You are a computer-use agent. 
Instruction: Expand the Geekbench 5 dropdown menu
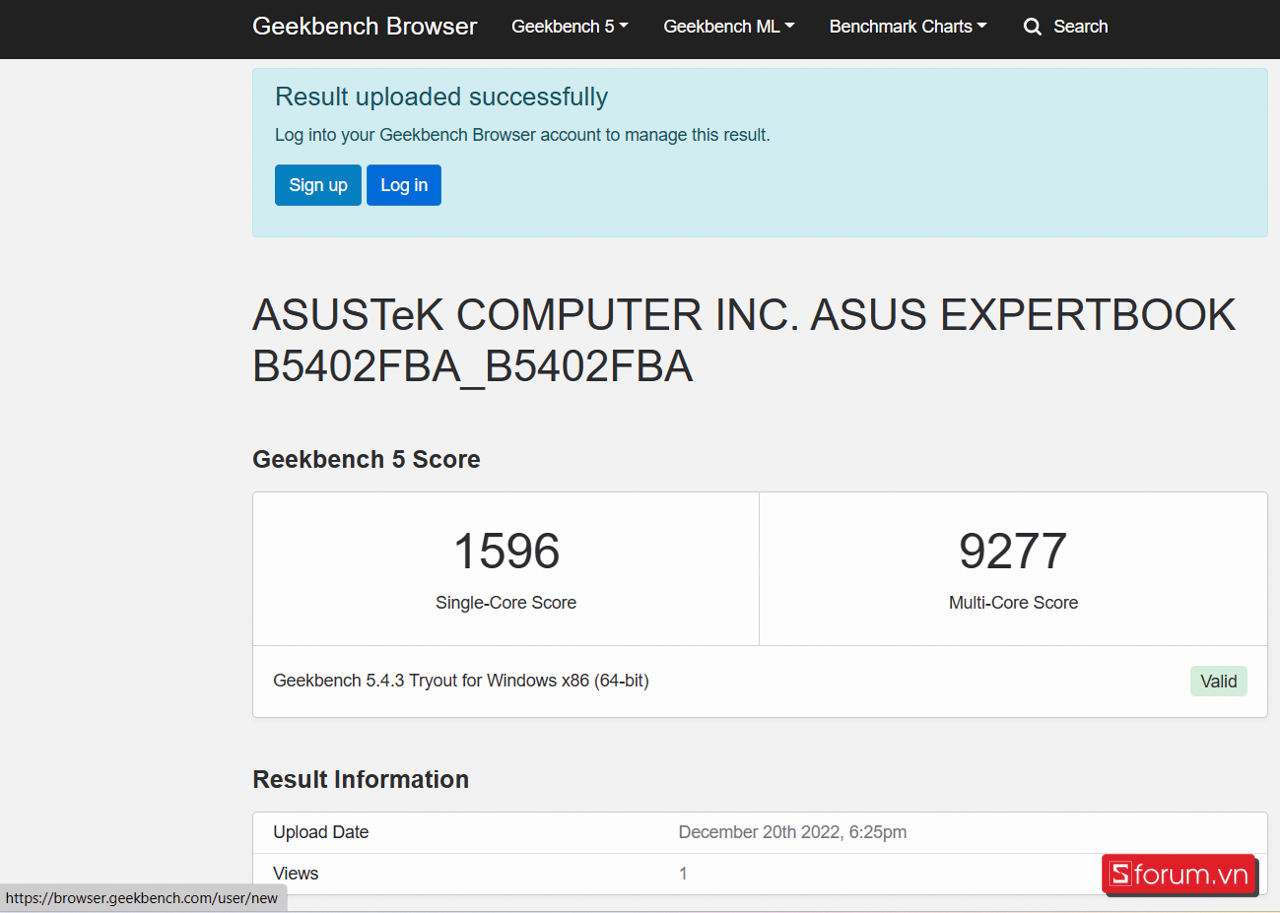tap(570, 27)
